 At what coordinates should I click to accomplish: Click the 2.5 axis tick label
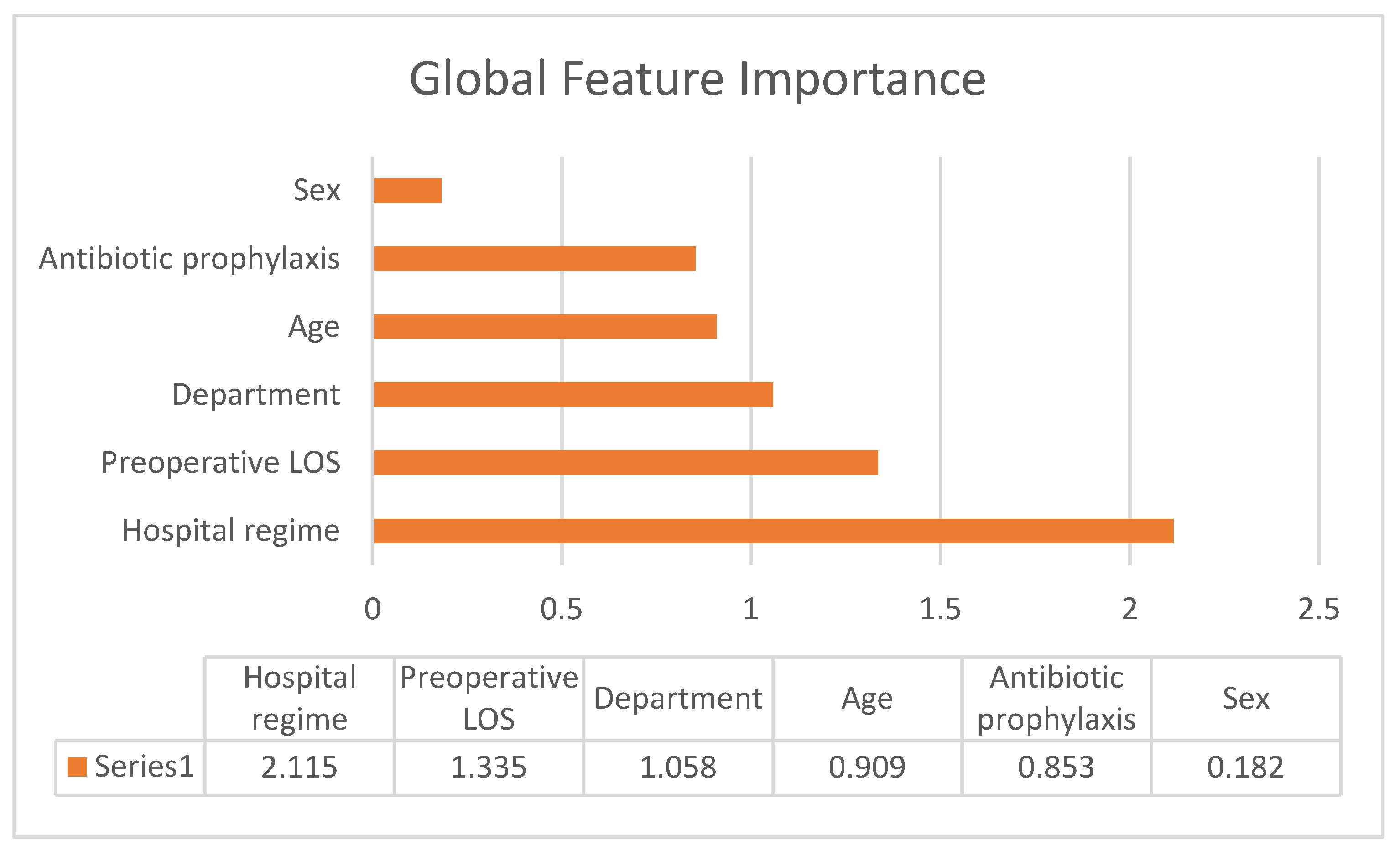pyautogui.click(x=1319, y=610)
